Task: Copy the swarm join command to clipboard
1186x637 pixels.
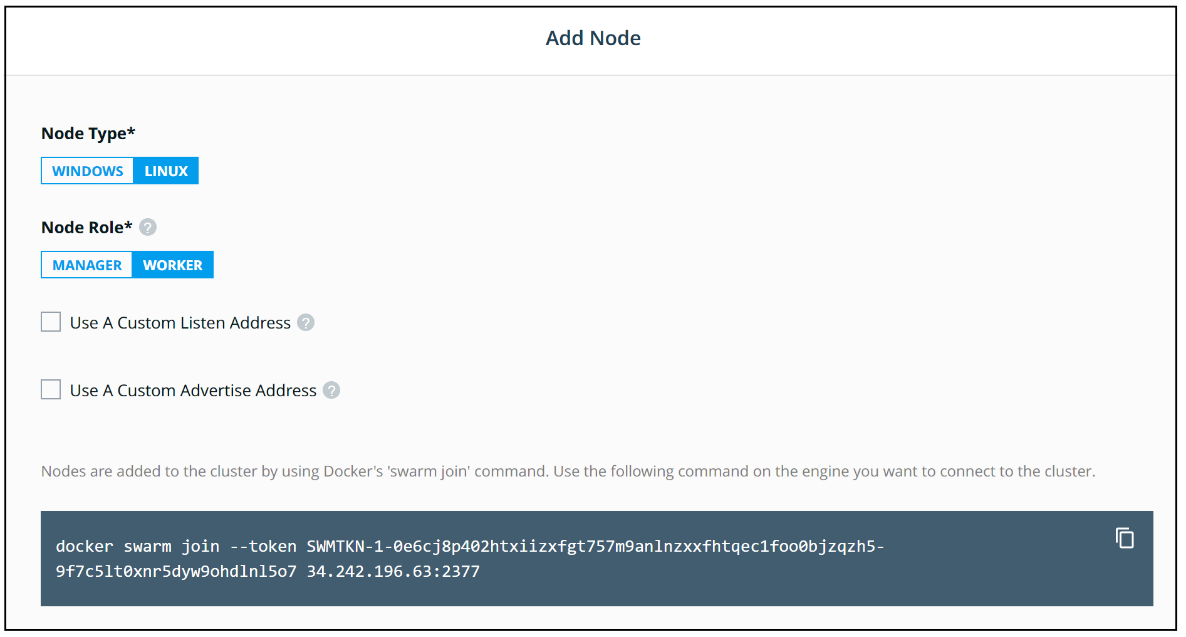Action: coord(1125,538)
